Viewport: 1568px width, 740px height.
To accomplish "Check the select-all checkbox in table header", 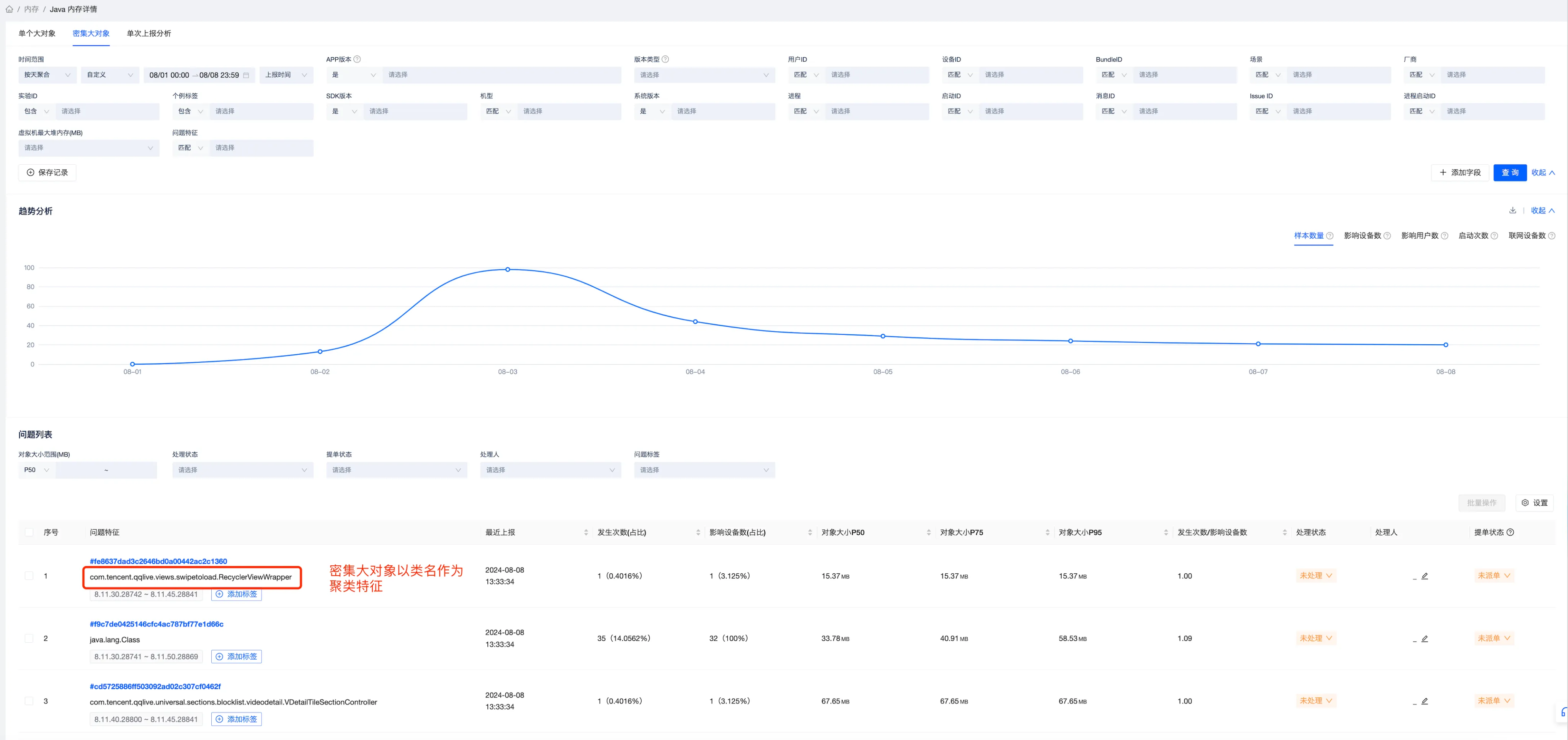I will [29, 532].
